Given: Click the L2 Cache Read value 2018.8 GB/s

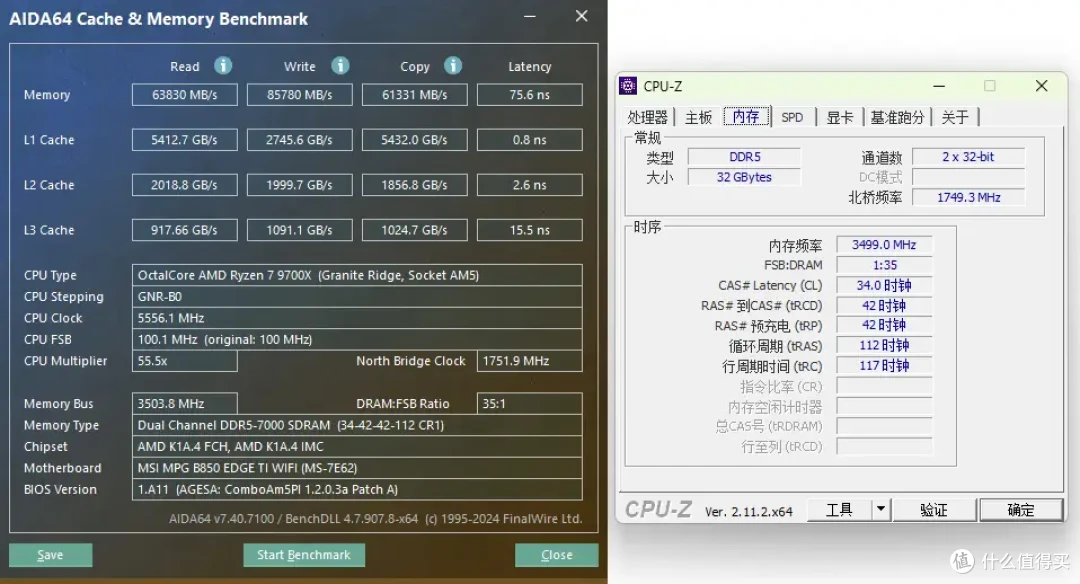Looking at the screenshot, I should point(185,185).
